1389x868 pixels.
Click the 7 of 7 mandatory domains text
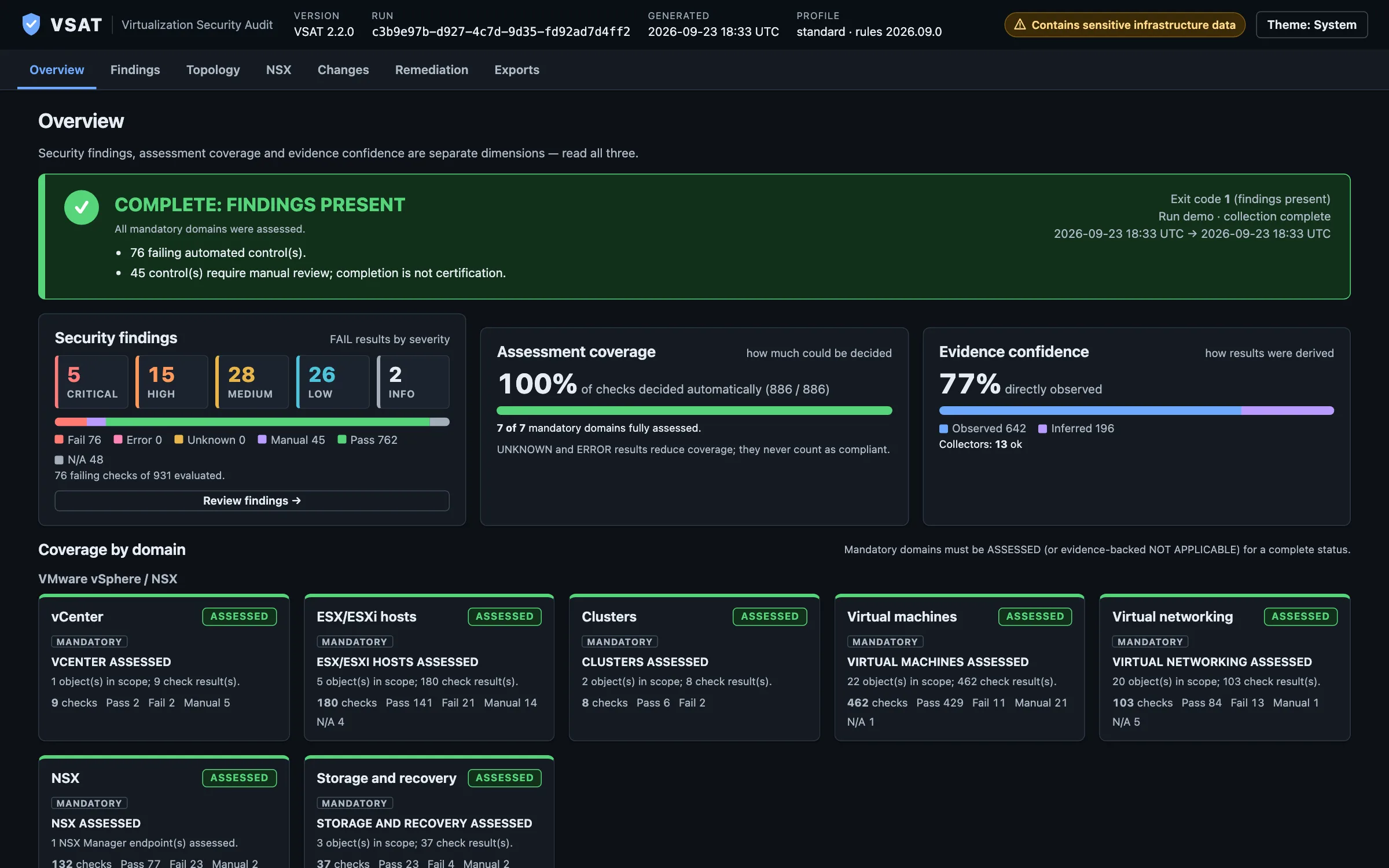(598, 428)
